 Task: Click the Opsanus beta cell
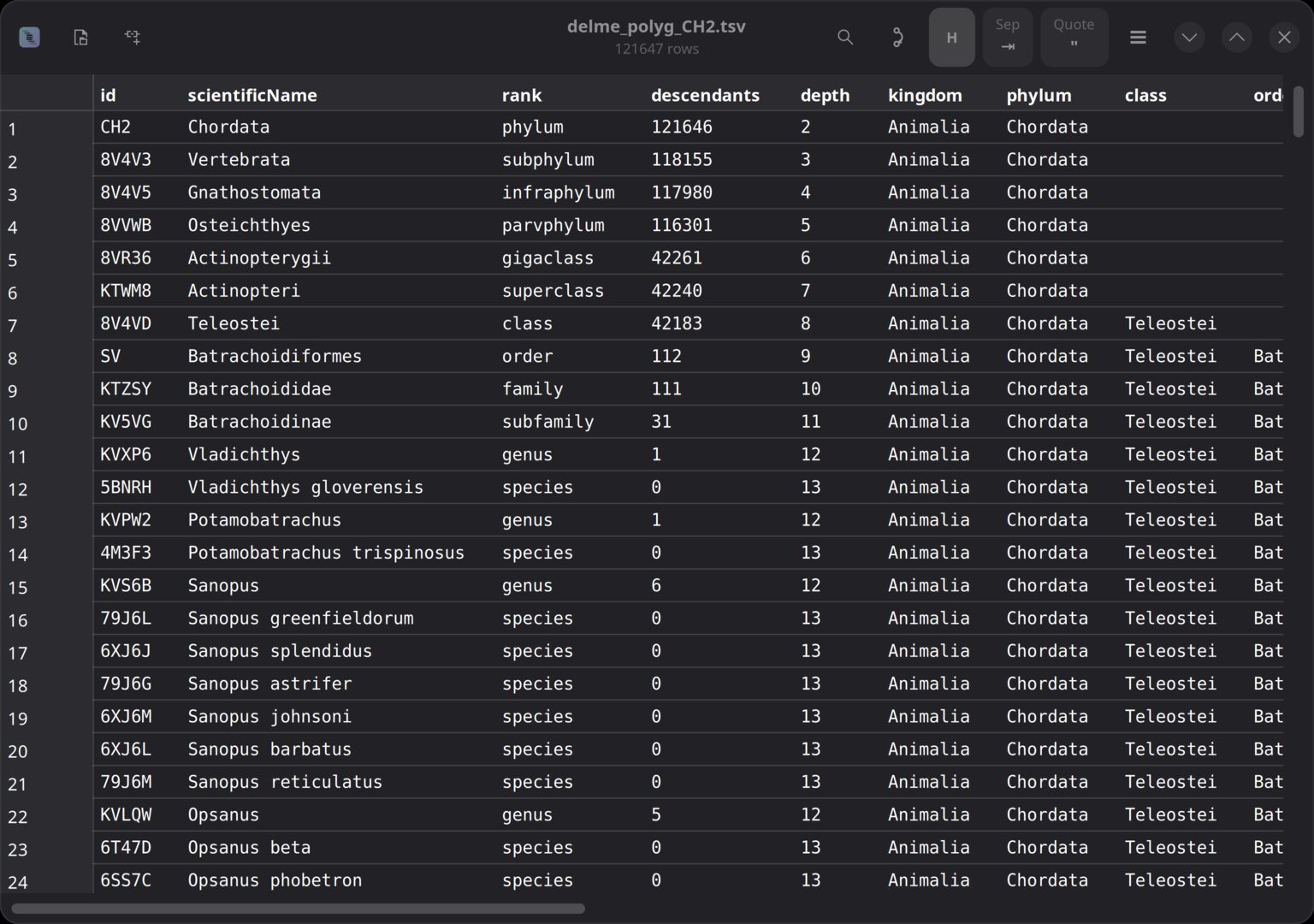click(x=249, y=848)
